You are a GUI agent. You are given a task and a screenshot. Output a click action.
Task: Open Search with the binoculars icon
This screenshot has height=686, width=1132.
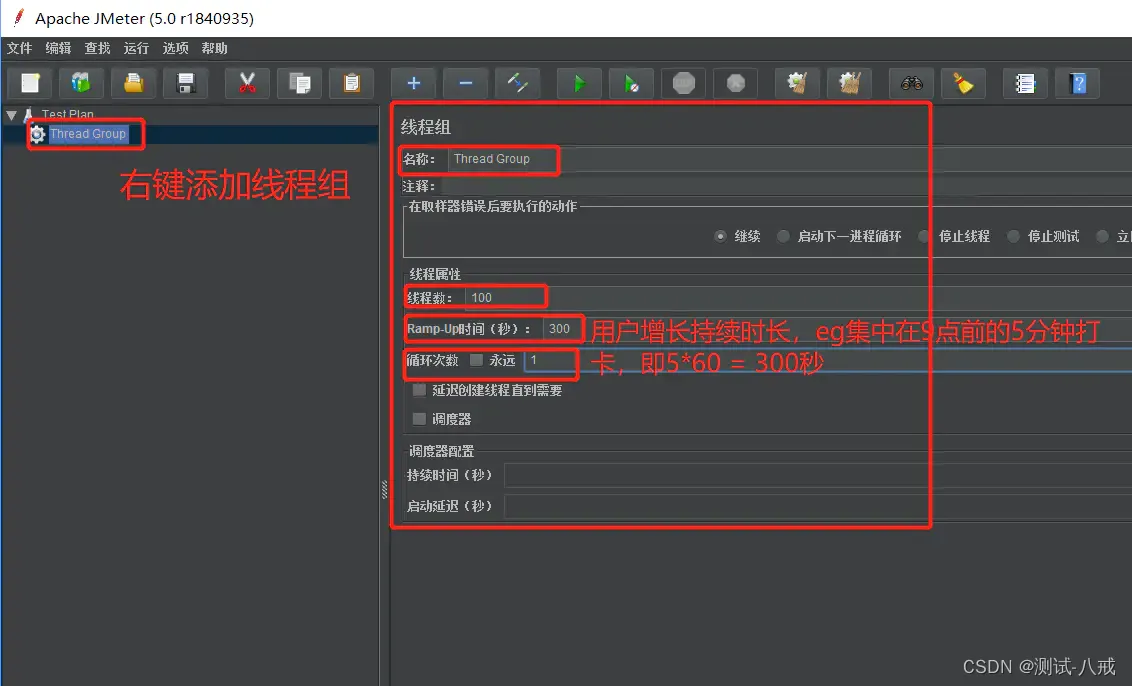tap(912, 84)
